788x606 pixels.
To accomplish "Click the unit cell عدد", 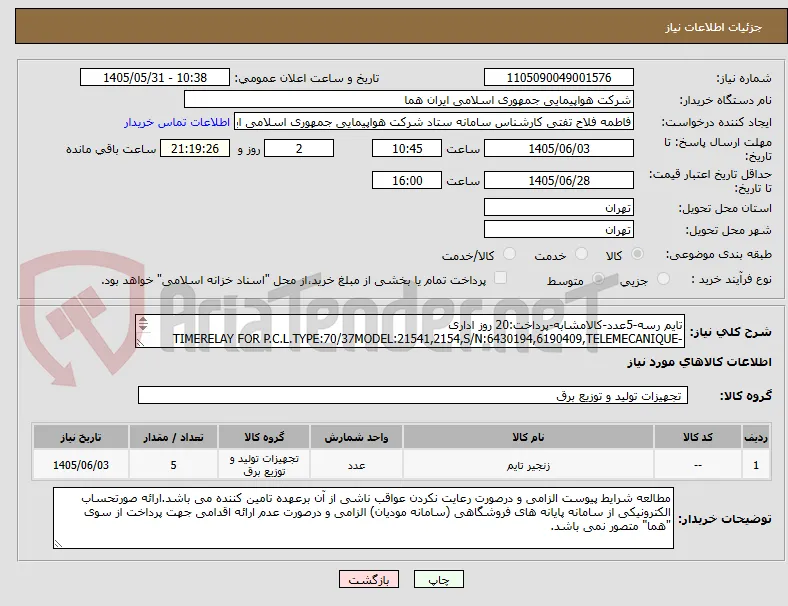I will tap(356, 465).
